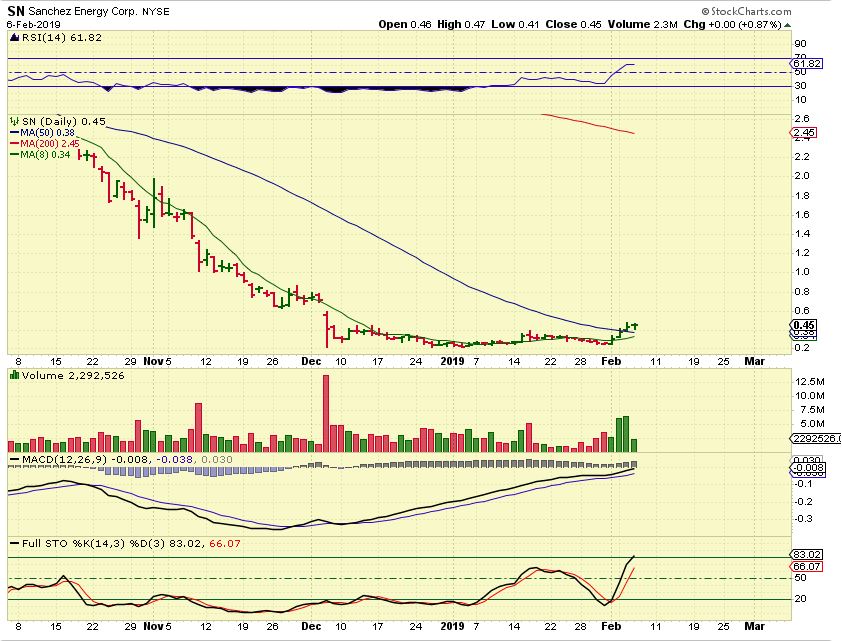
Task: Click the 90 level on RSI axis
Action: [x=801, y=44]
